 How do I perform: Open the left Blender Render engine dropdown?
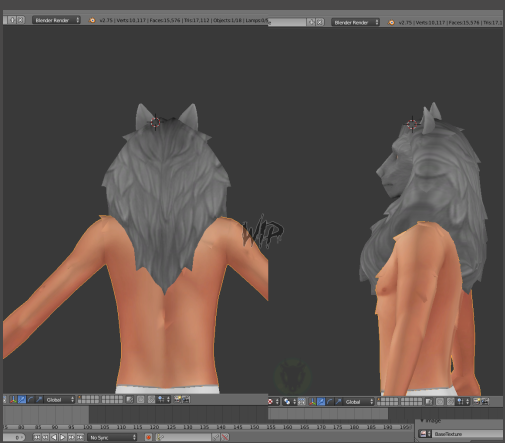[x=57, y=20]
